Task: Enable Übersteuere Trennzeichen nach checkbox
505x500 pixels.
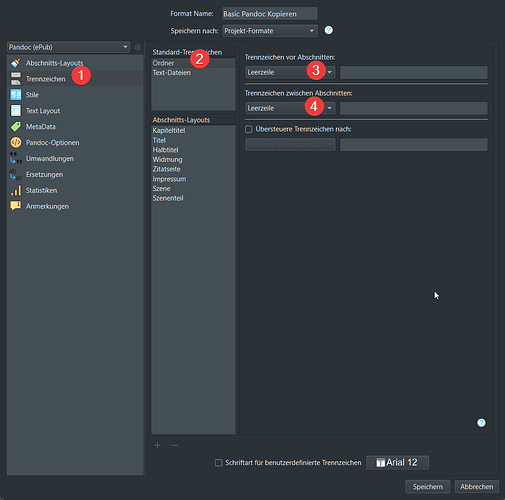Action: point(249,129)
